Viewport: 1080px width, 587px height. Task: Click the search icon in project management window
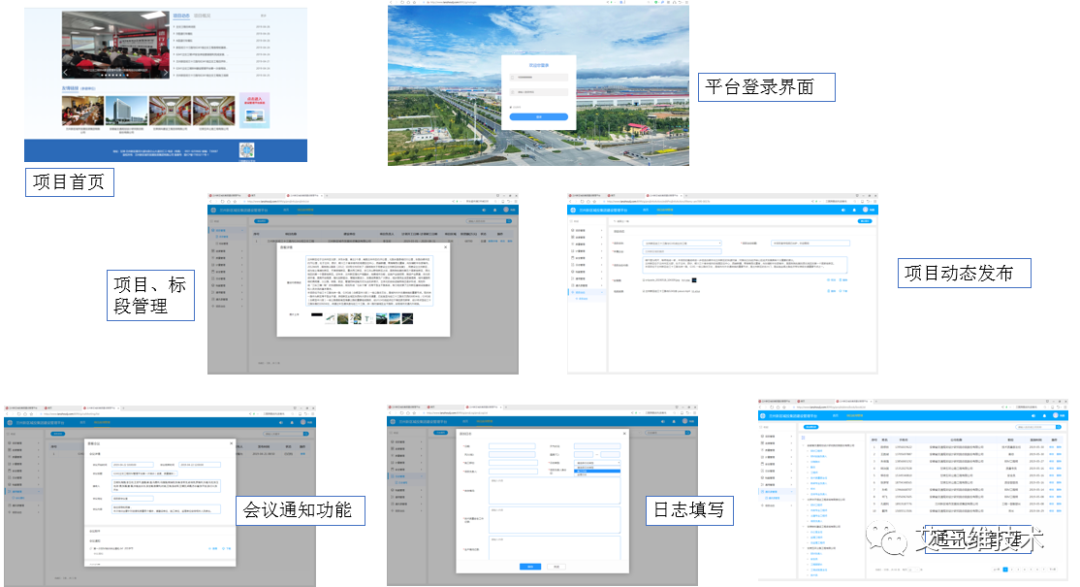point(509,221)
